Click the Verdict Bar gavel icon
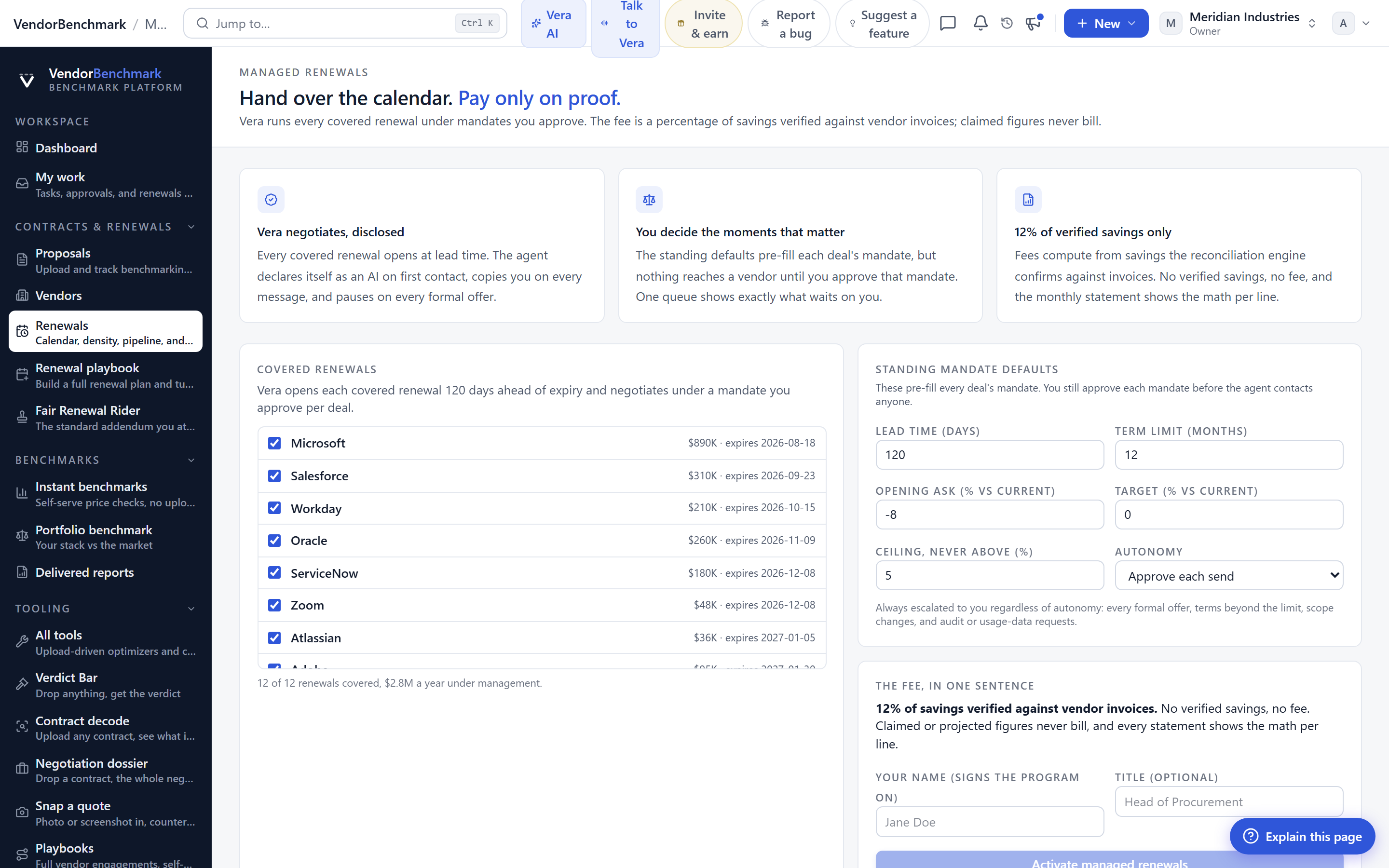Image resolution: width=1389 pixels, height=868 pixels. (x=22, y=685)
